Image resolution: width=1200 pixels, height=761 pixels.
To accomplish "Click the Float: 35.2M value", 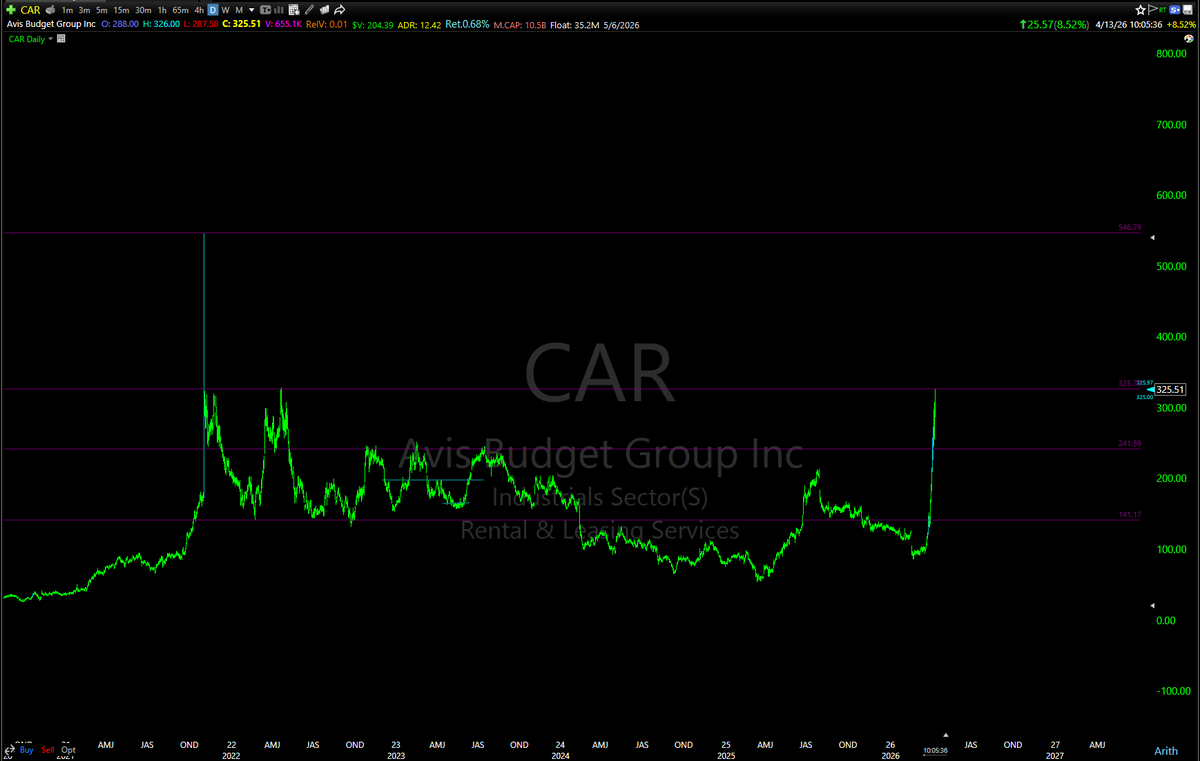I will pyautogui.click(x=575, y=24).
